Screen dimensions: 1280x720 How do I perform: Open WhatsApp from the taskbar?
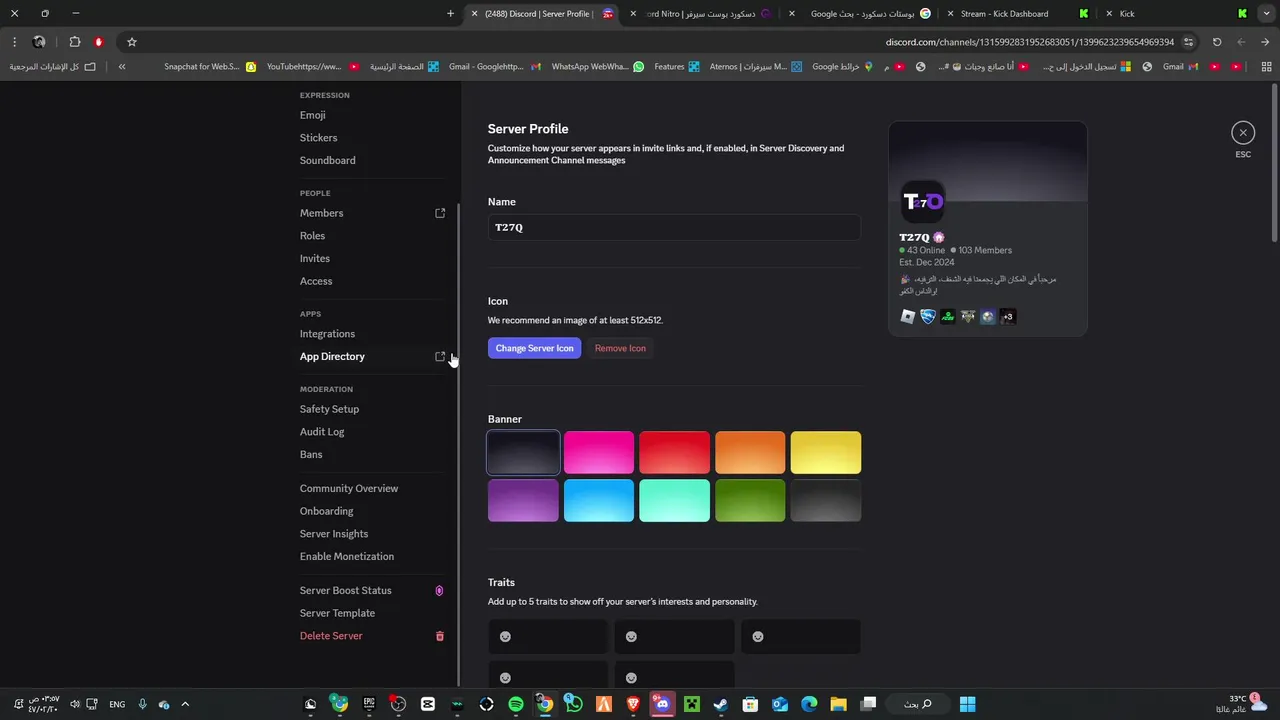pos(574,704)
